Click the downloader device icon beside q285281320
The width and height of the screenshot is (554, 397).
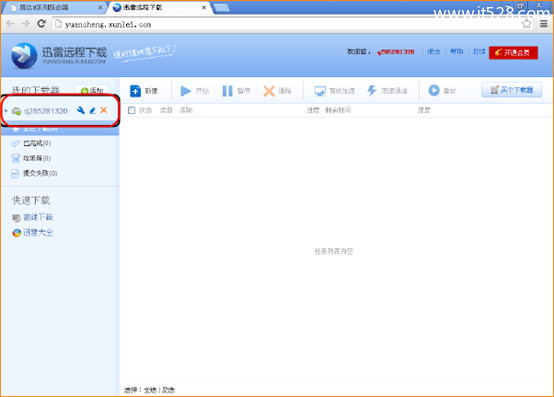click(x=16, y=111)
